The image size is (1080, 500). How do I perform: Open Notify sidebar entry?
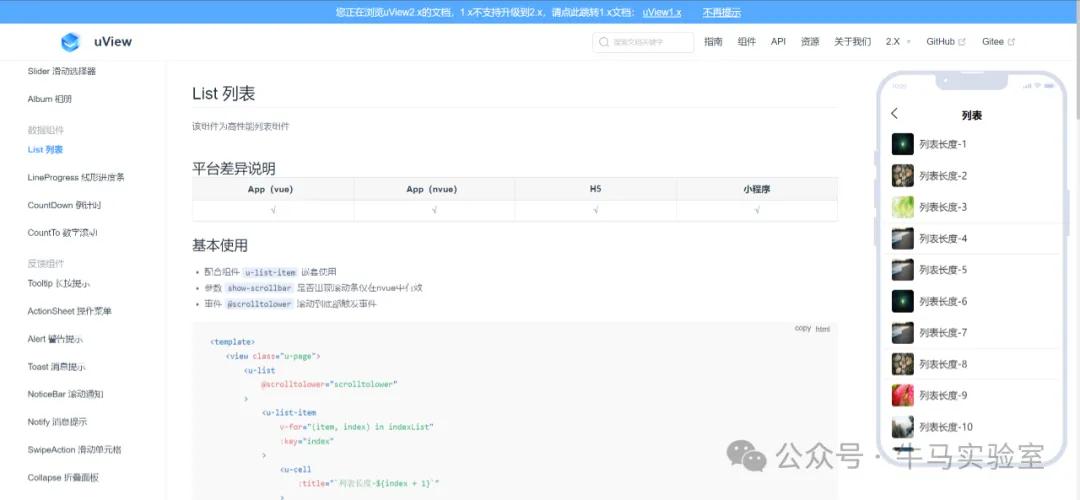click(x=57, y=422)
